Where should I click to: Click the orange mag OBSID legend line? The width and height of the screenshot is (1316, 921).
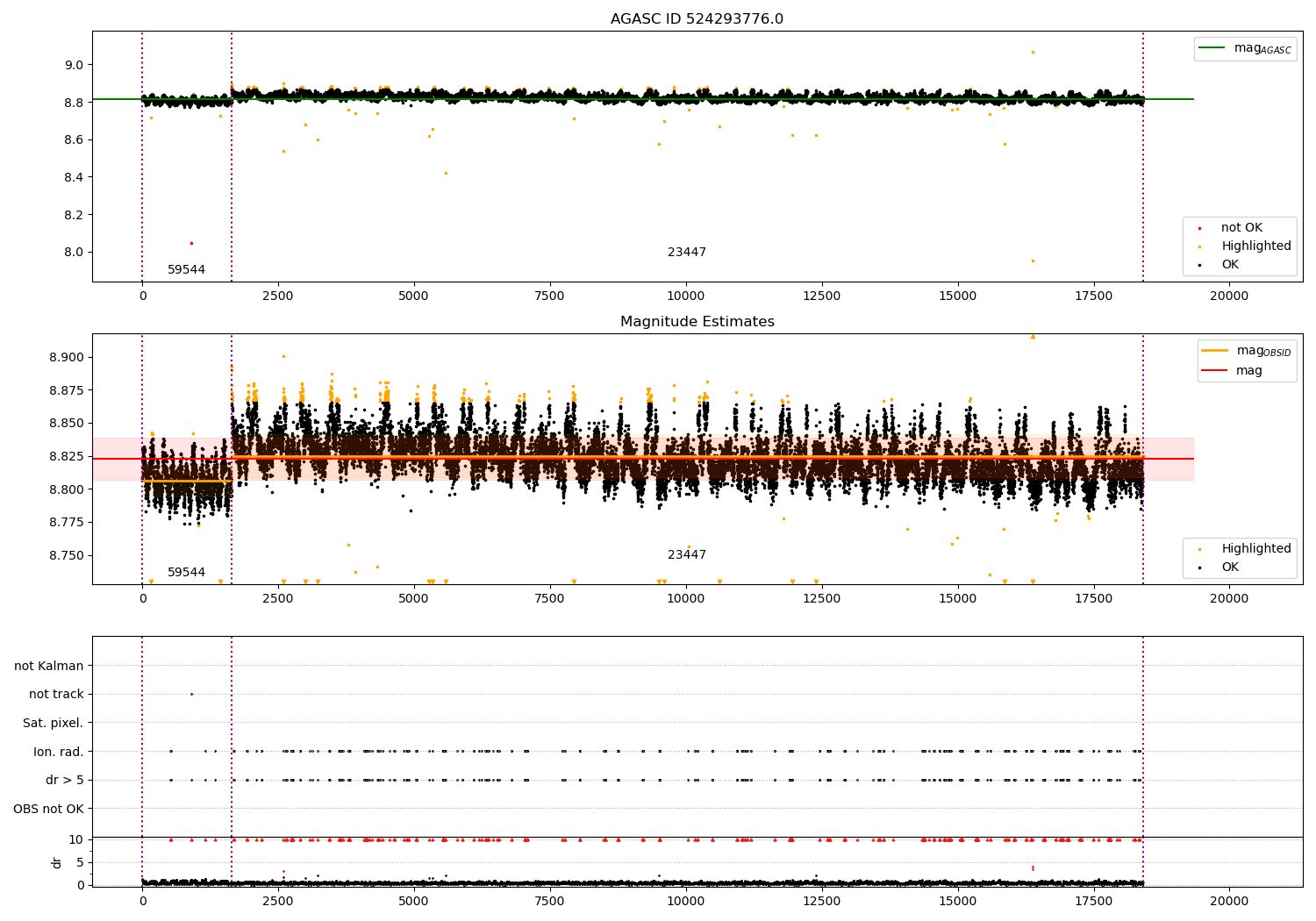tap(1215, 350)
